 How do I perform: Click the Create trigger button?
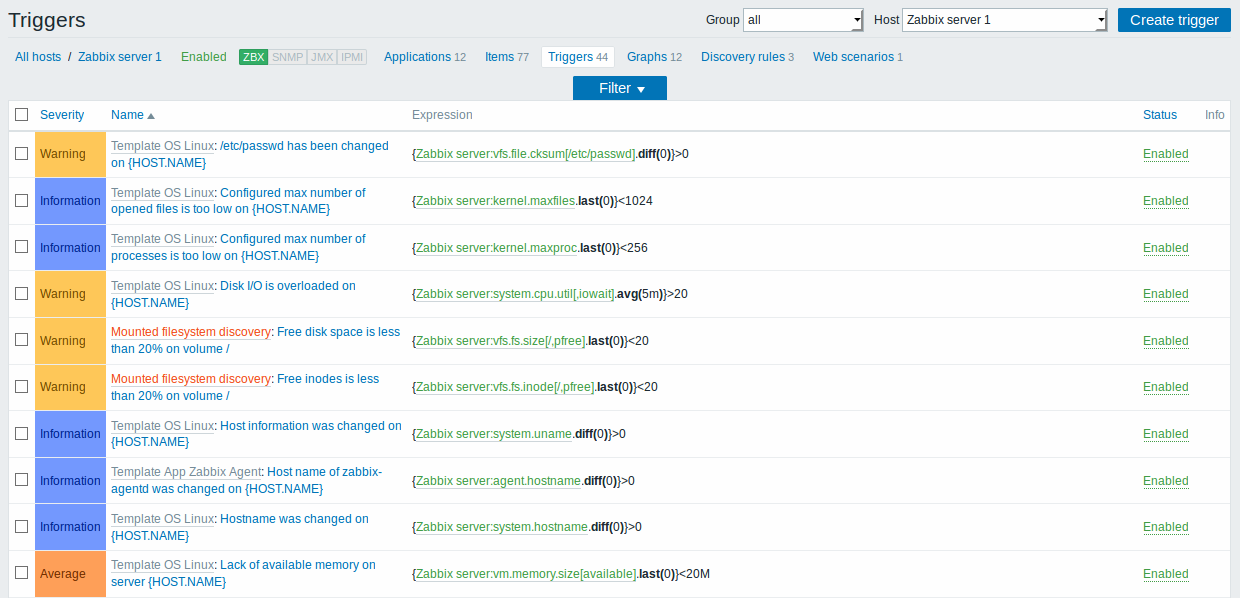1174,20
